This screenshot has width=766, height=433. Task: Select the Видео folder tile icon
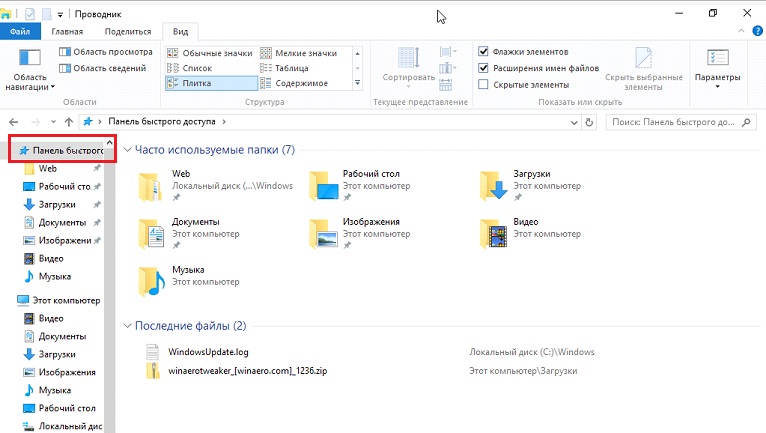point(494,234)
